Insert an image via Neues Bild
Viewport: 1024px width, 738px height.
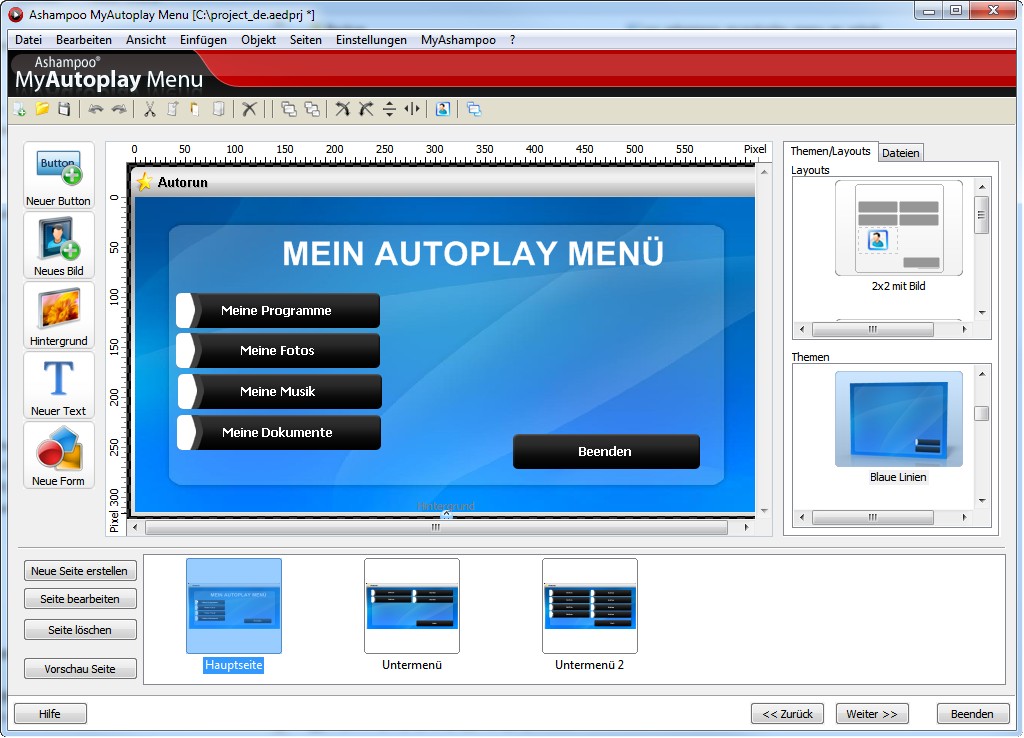[x=59, y=246]
